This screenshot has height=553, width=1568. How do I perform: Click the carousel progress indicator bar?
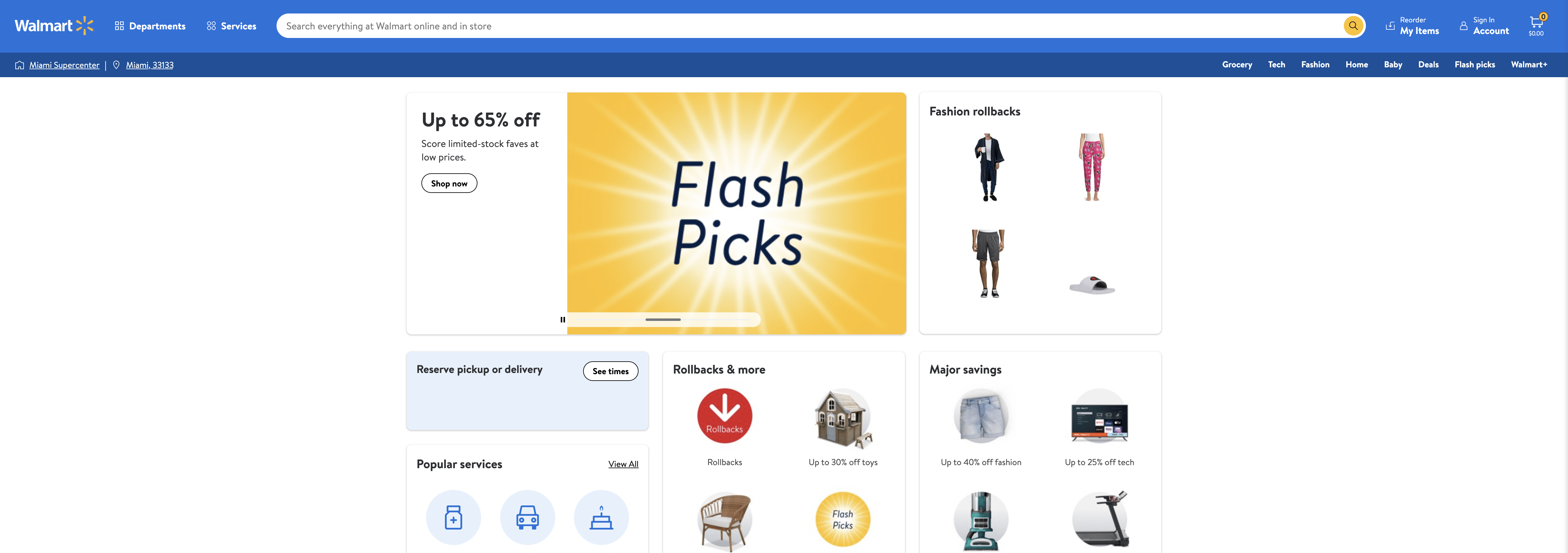click(663, 319)
